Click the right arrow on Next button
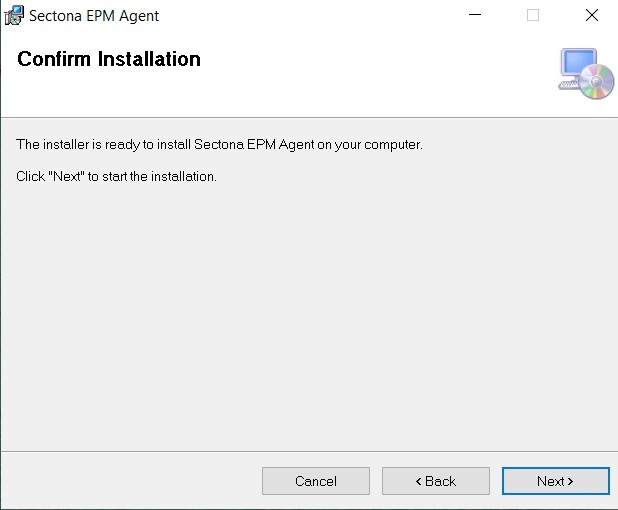Viewport: 618px width, 510px height. pos(570,481)
